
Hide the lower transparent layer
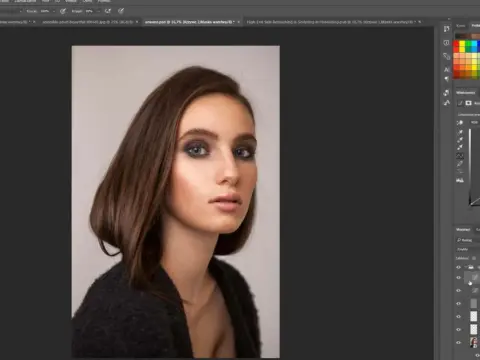click(459, 329)
